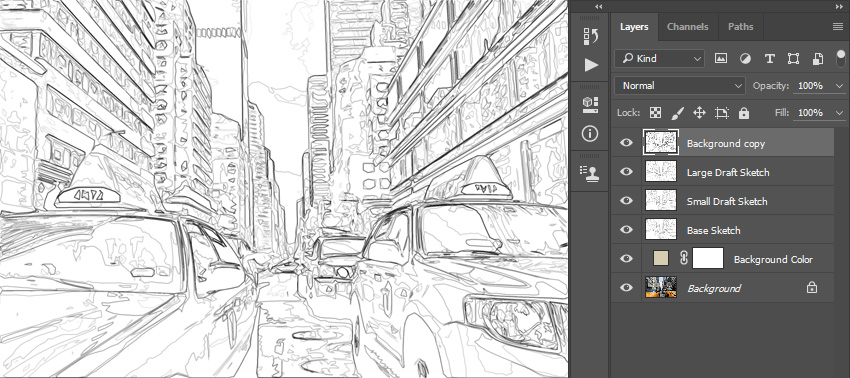Open the Actions panel play icon

pos(591,65)
